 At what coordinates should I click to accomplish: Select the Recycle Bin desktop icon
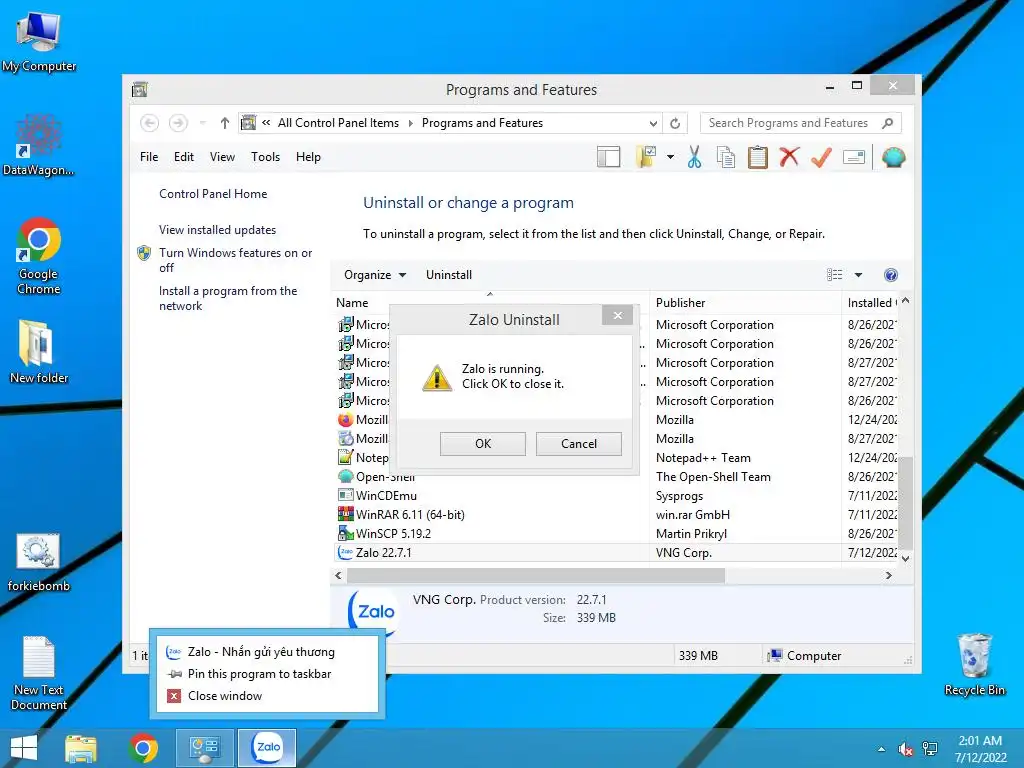click(x=974, y=664)
